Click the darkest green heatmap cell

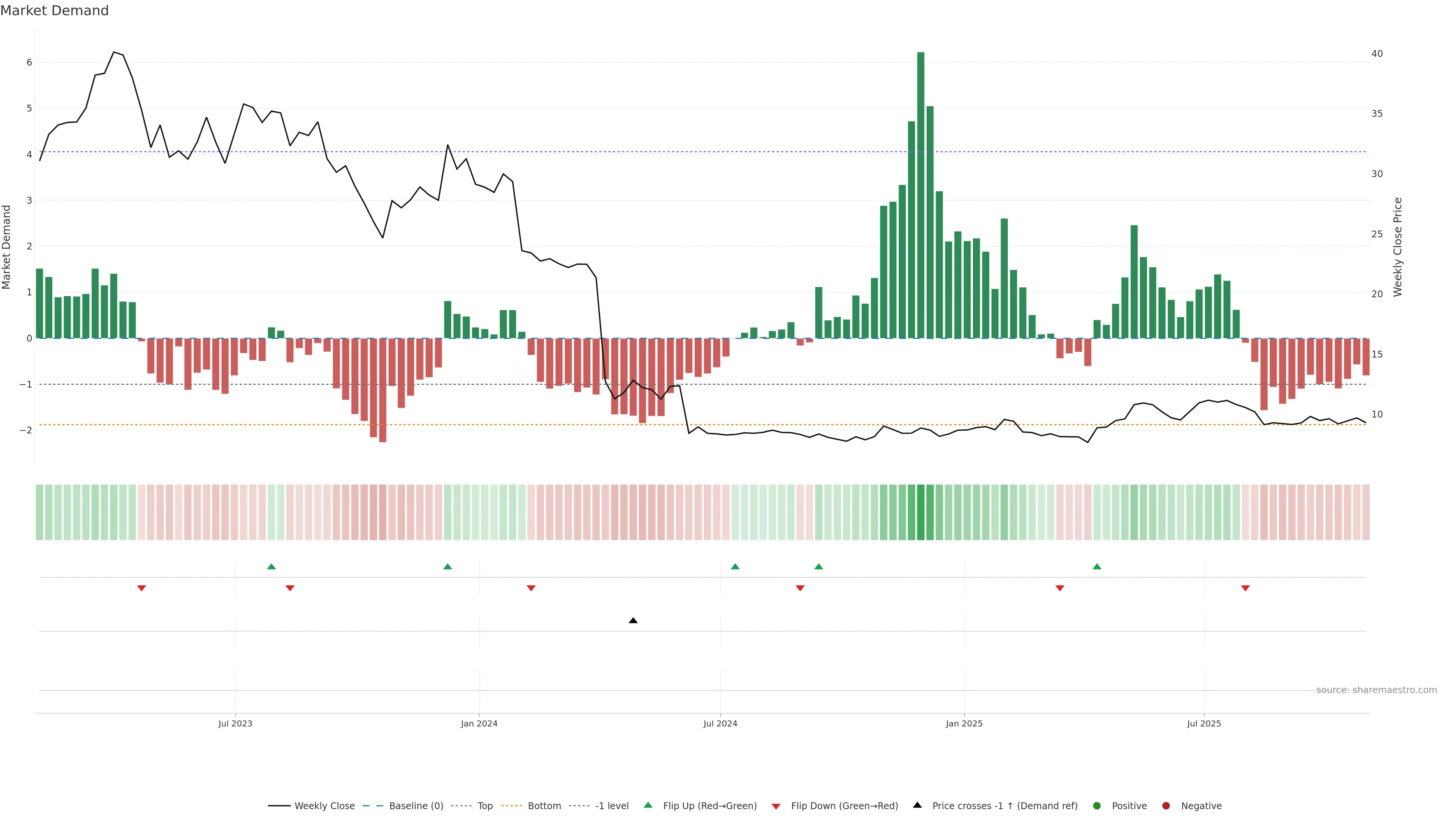pos(921,512)
